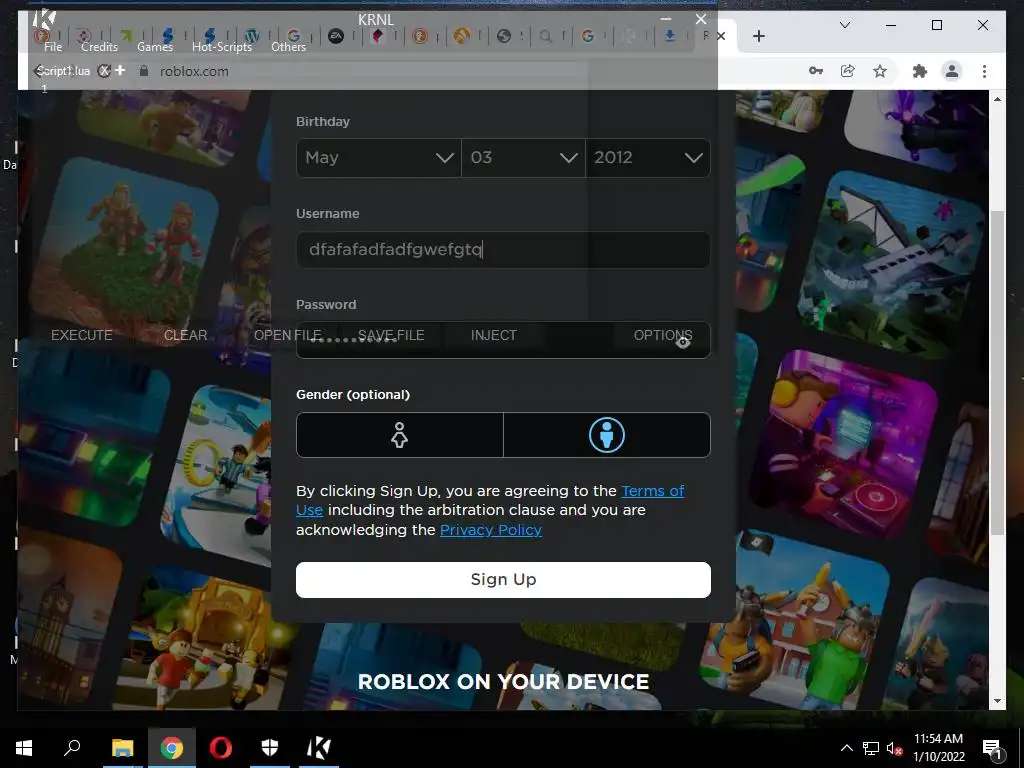Click the purple DJ game thumbnail
The width and height of the screenshot is (1024, 768).
842,443
